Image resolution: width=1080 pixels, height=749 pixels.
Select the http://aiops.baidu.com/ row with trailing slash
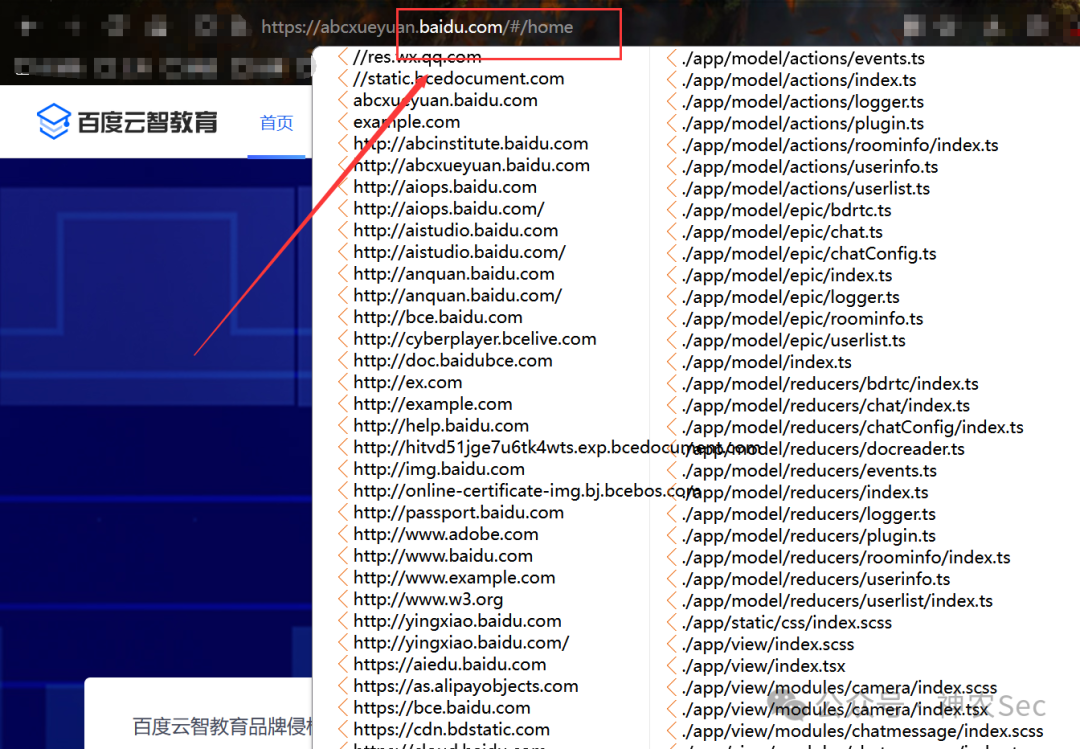tap(448, 209)
